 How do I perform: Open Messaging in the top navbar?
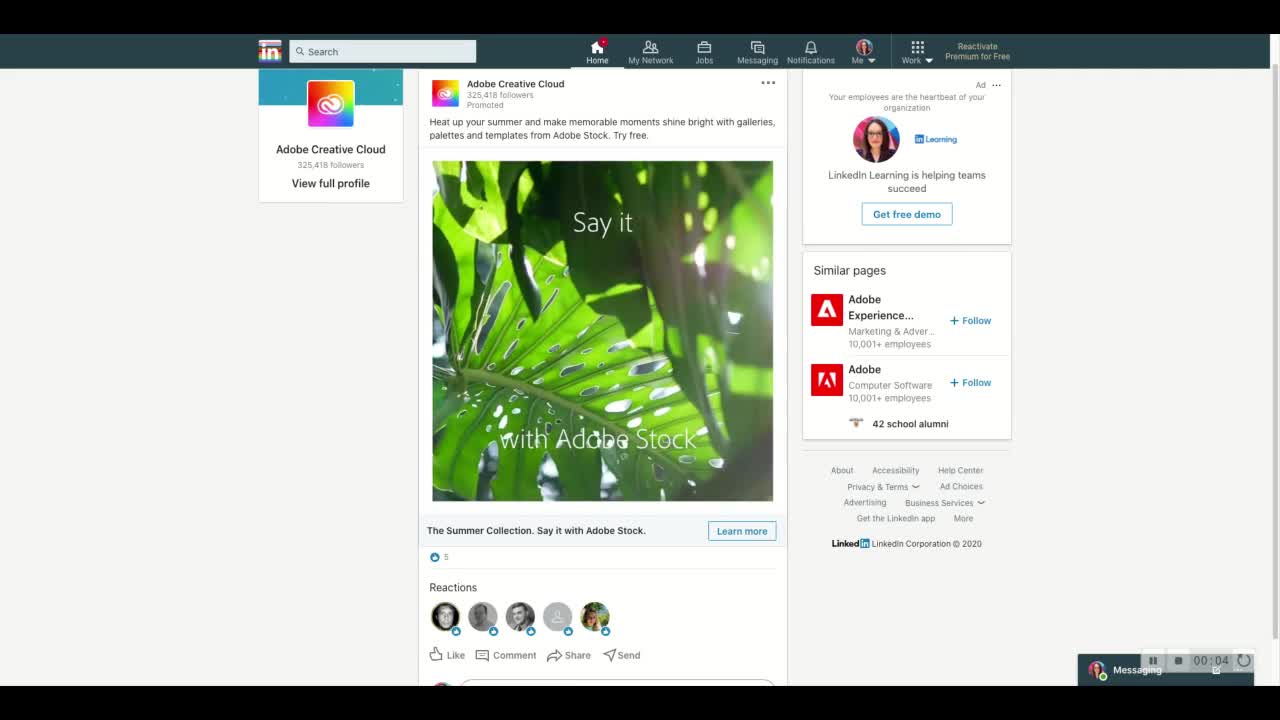click(757, 52)
